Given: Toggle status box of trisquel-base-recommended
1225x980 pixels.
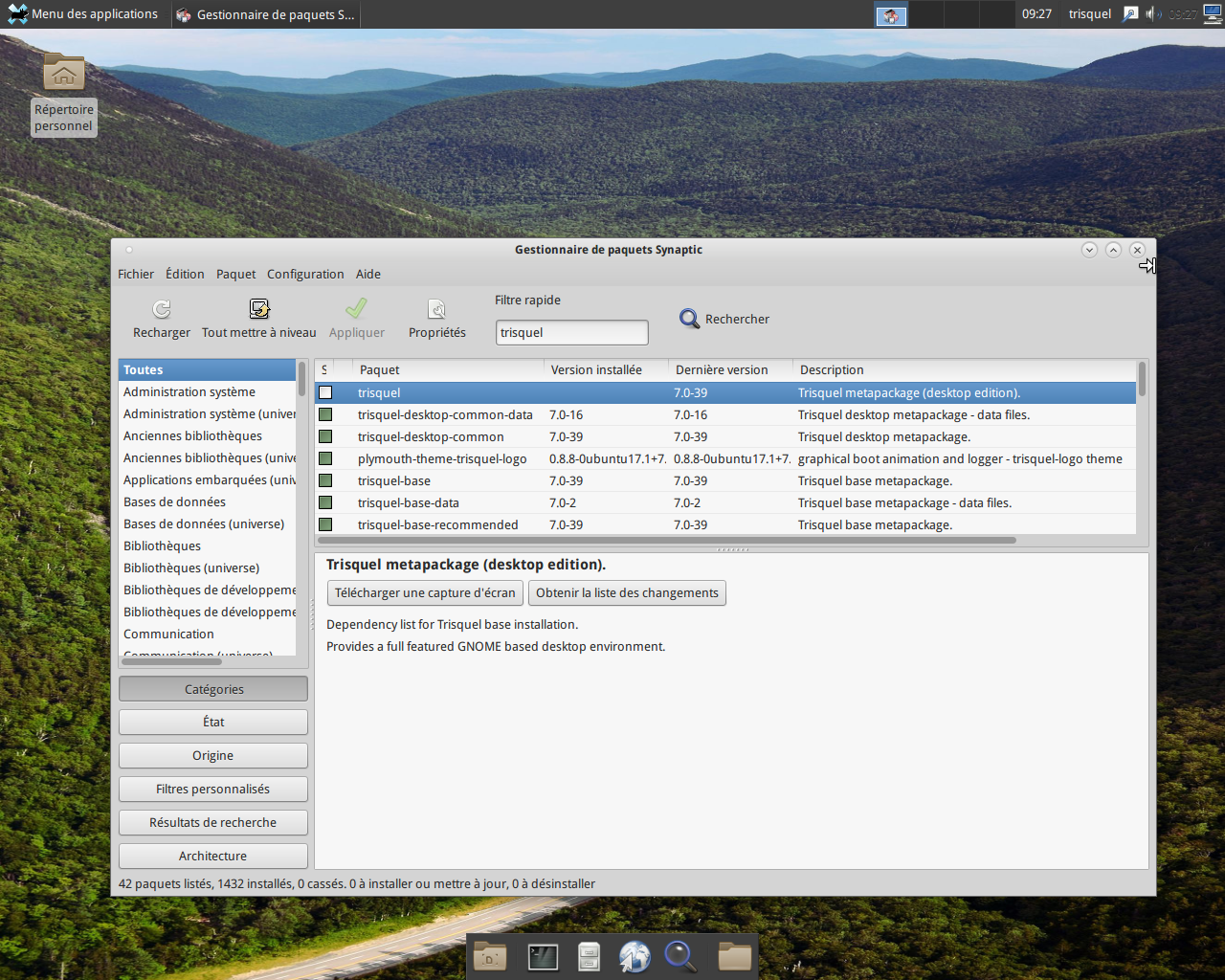Looking at the screenshot, I should point(325,524).
